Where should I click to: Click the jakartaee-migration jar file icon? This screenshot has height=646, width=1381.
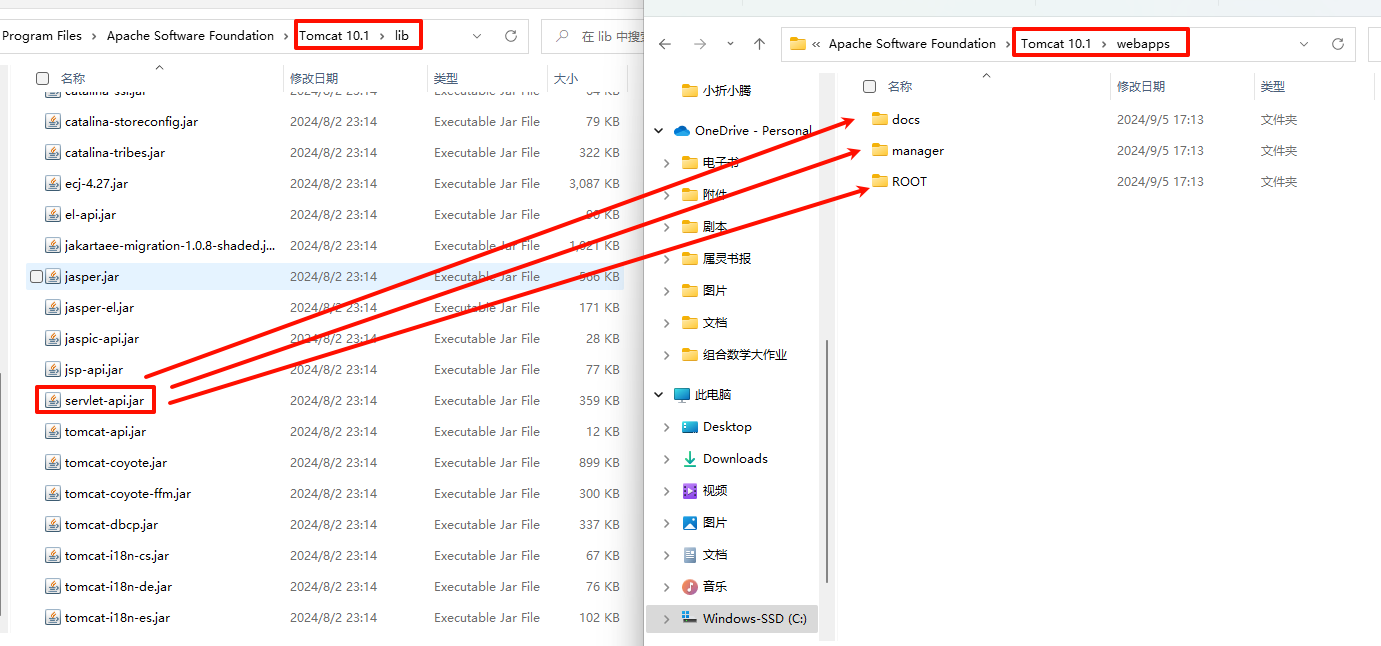pos(53,246)
